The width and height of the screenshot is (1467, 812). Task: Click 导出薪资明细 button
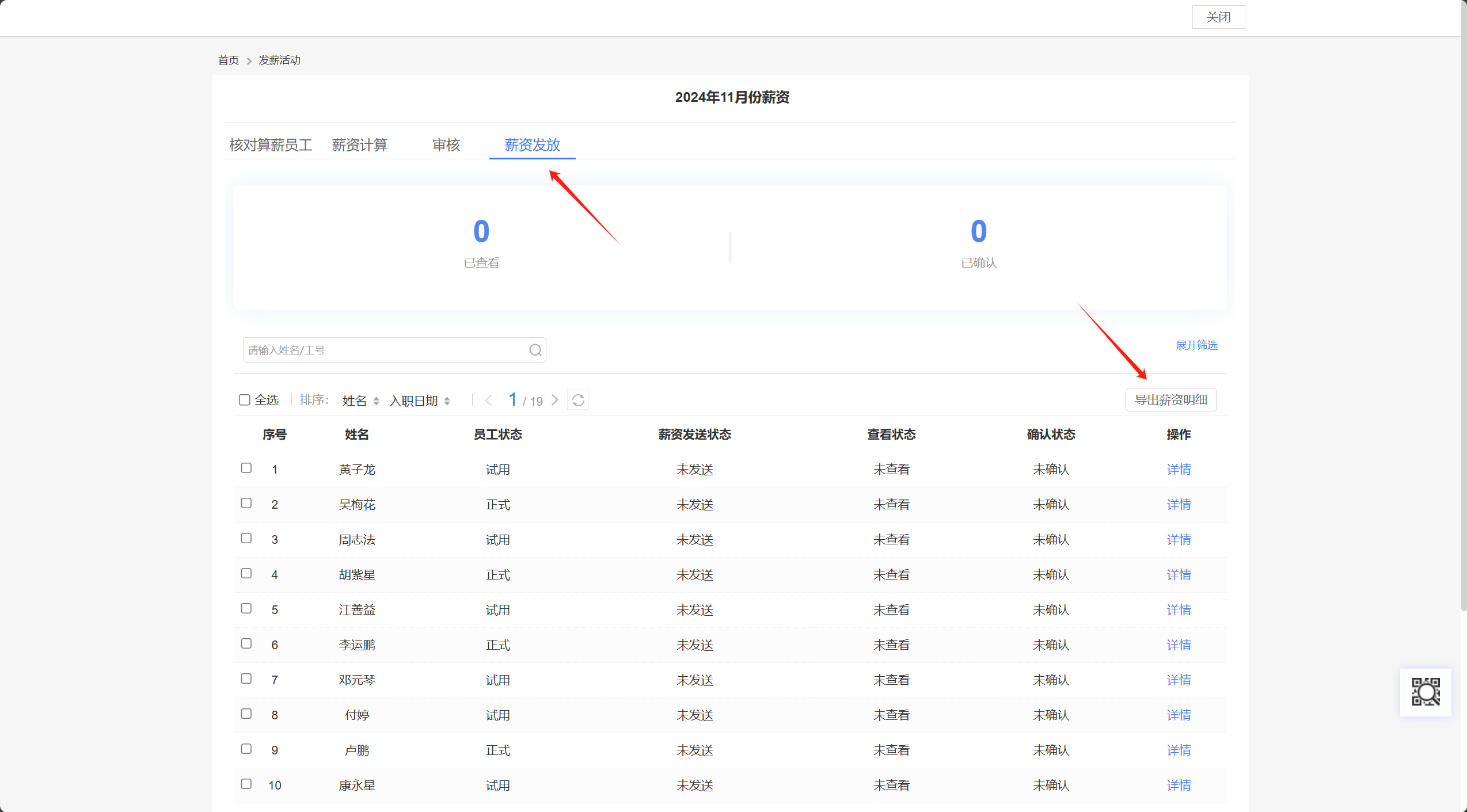(1170, 400)
